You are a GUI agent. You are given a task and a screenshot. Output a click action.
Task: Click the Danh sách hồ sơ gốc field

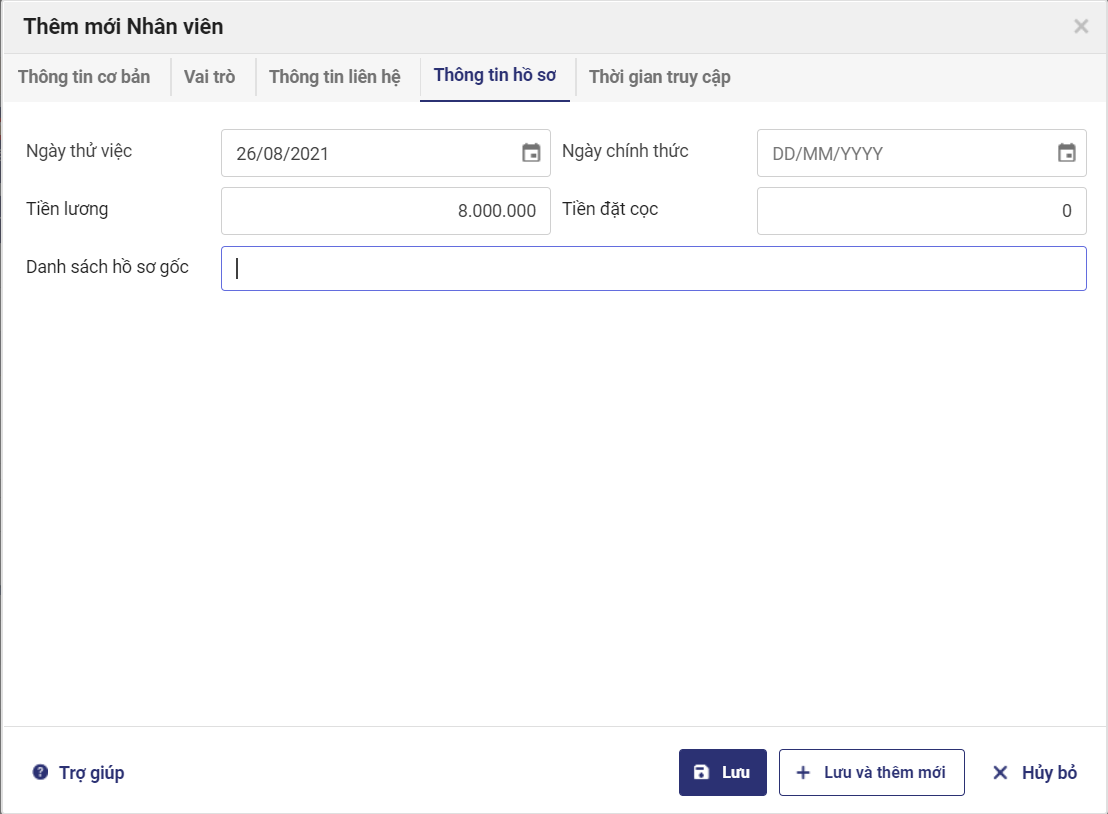pos(654,268)
